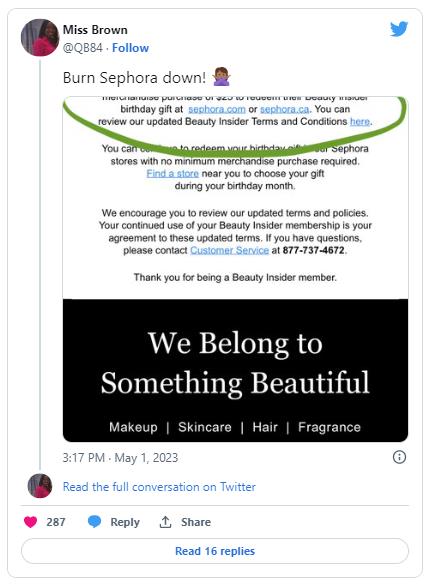Open the We Belong to Something Beautiful banner
Screen dimensions: 429x584
pos(235,370)
